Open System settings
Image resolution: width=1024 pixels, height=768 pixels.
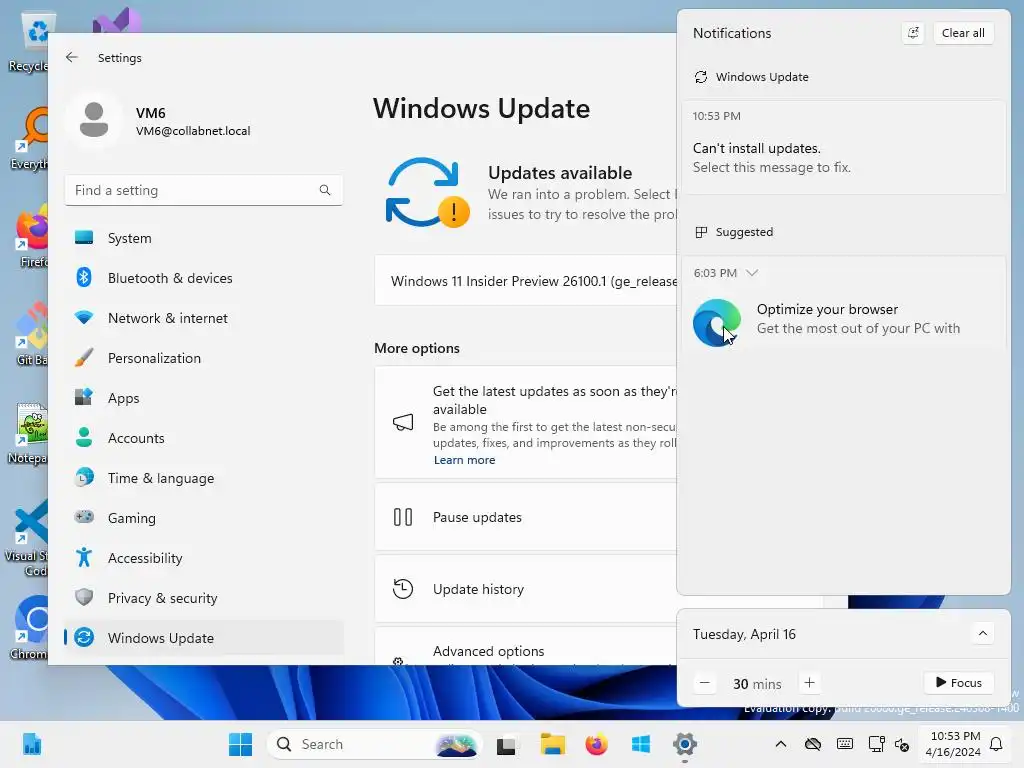[x=204, y=238]
